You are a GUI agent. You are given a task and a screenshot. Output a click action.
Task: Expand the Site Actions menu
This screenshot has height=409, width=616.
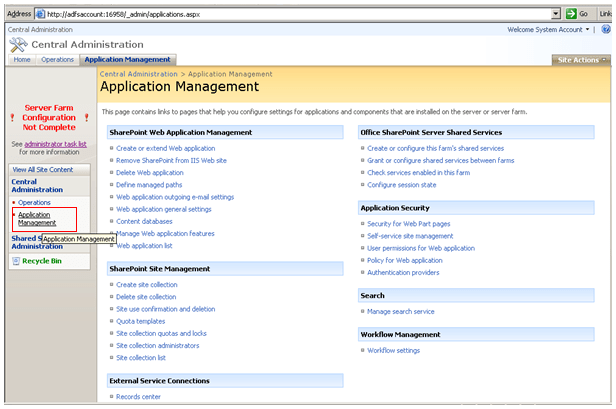coord(579,60)
